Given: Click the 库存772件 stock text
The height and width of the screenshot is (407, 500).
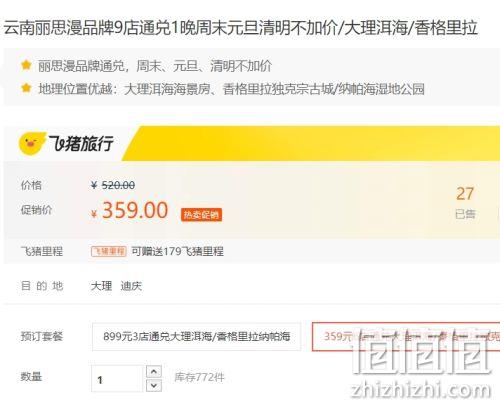Looking at the screenshot, I should point(199,377).
